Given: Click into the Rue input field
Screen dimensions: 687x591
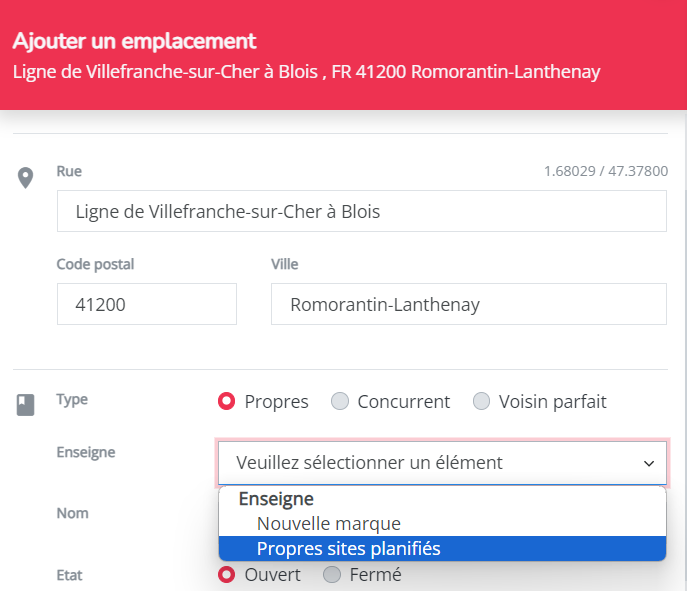Looking at the screenshot, I should click(x=361, y=211).
